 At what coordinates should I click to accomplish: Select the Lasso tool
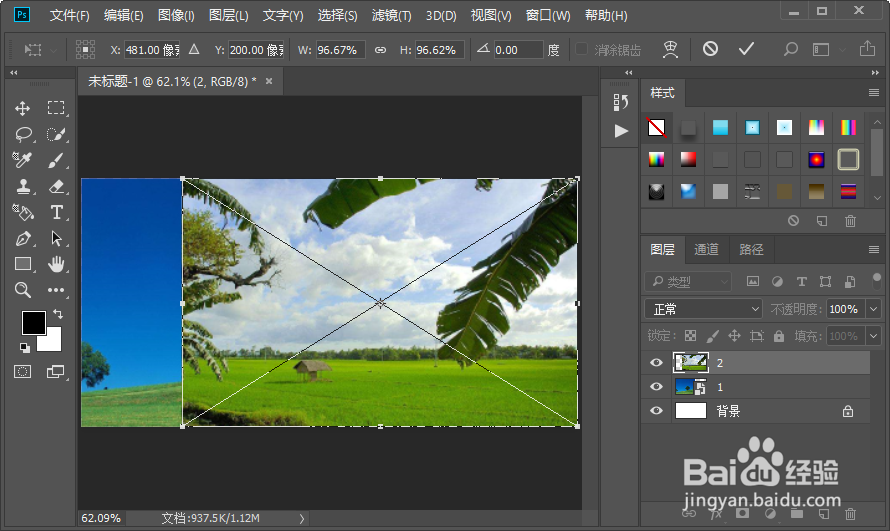[23, 134]
